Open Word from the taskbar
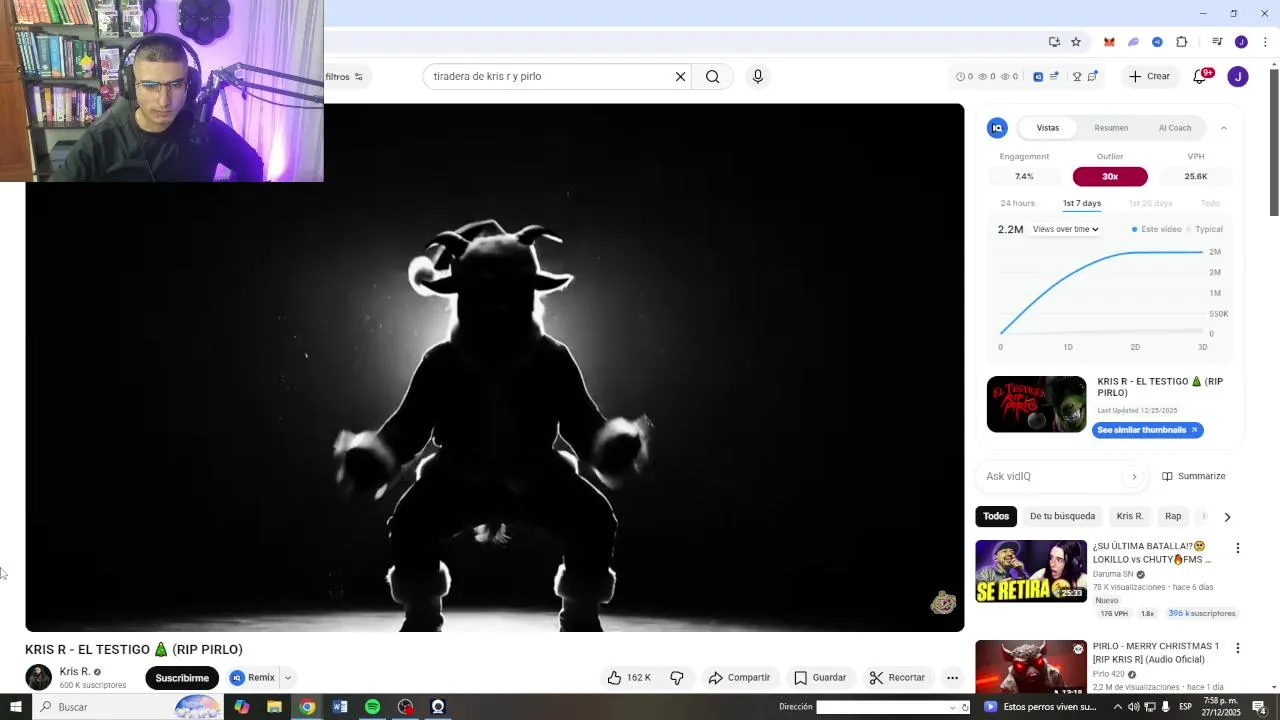Viewport: 1280px width, 720px height. (340, 707)
